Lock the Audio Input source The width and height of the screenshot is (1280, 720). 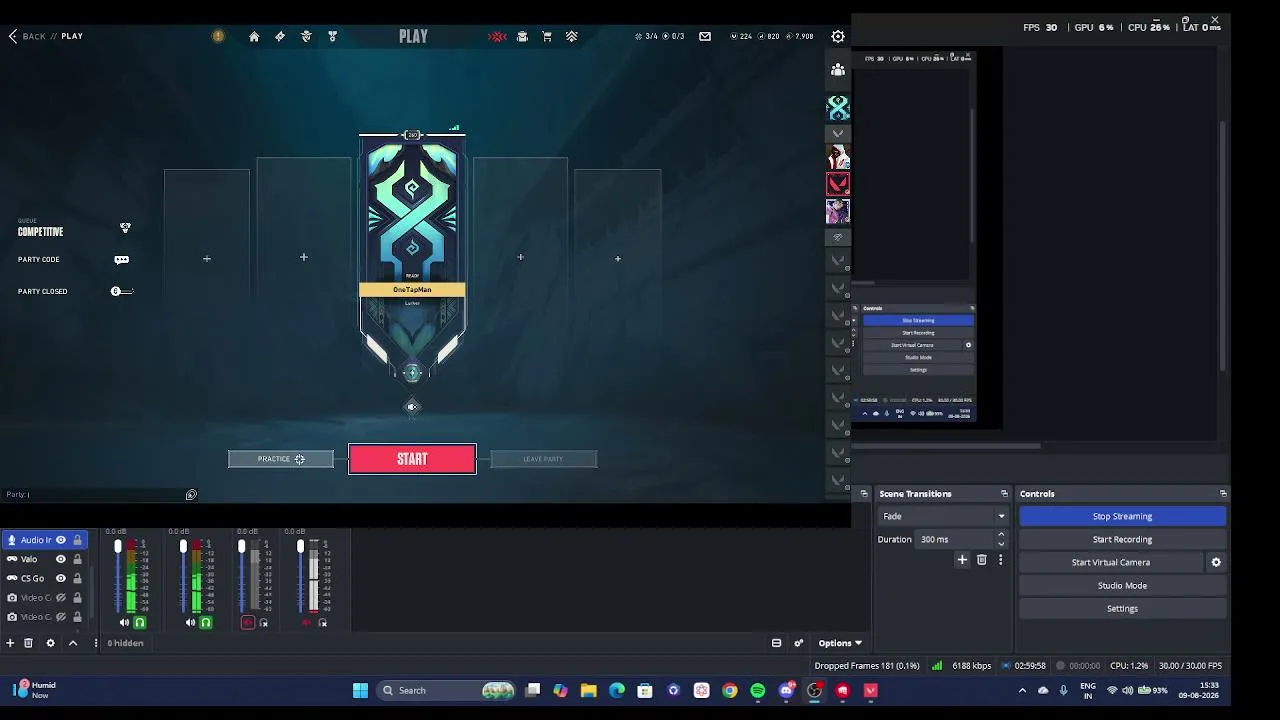tap(77, 540)
